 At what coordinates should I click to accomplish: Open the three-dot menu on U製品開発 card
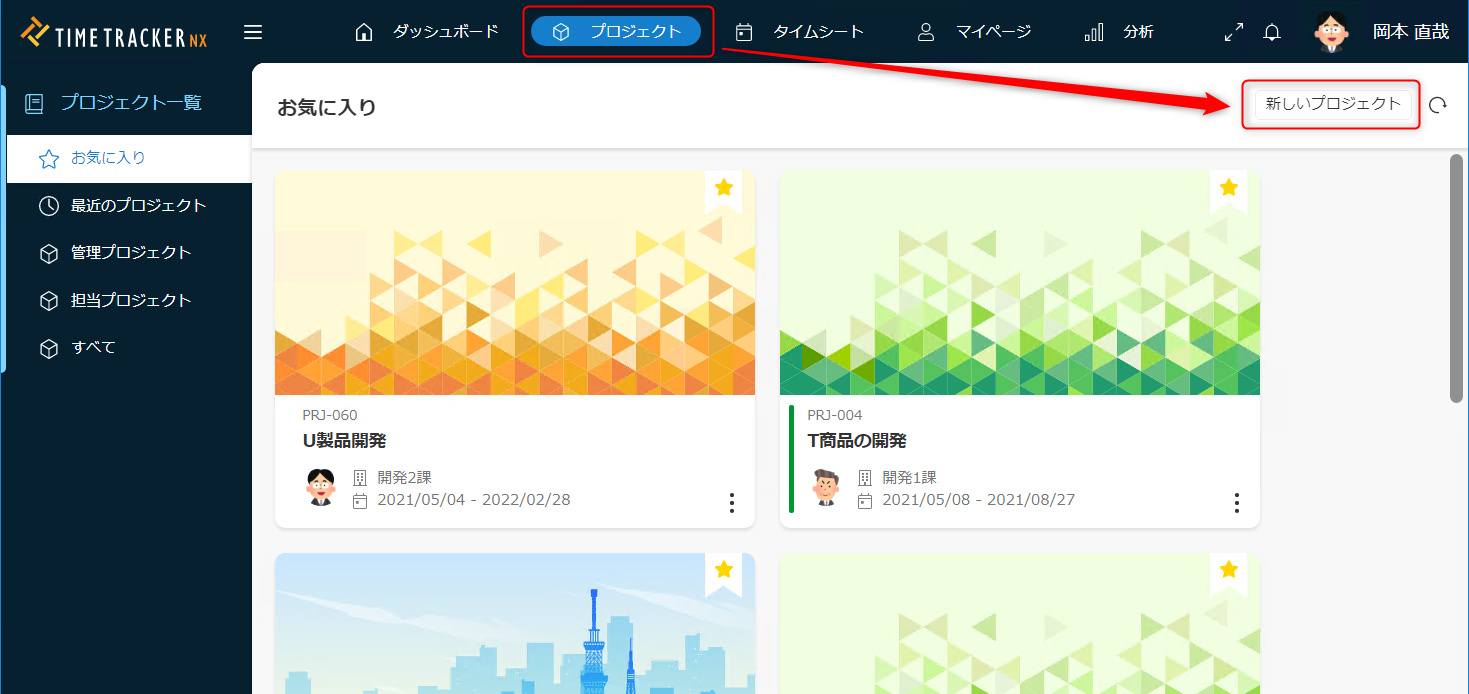[732, 502]
